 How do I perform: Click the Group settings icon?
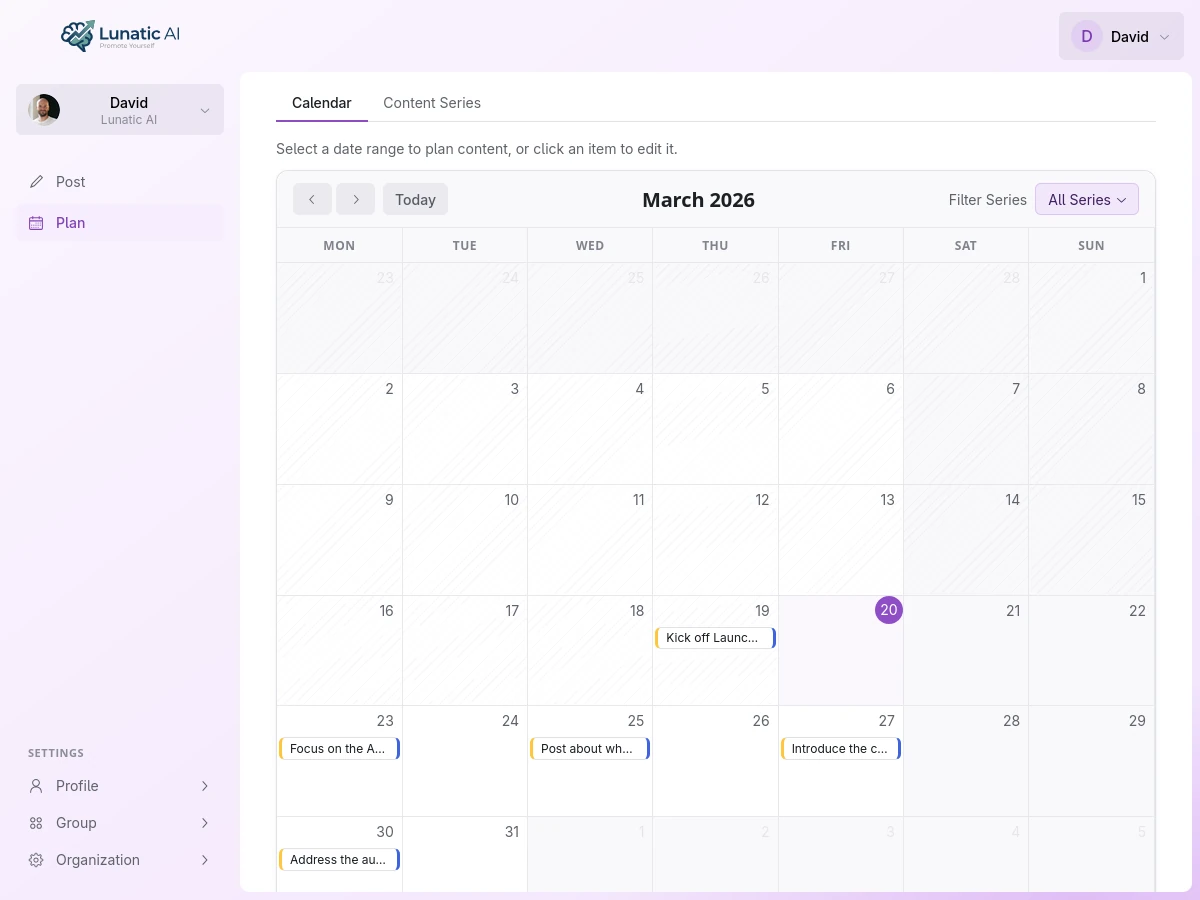37,823
